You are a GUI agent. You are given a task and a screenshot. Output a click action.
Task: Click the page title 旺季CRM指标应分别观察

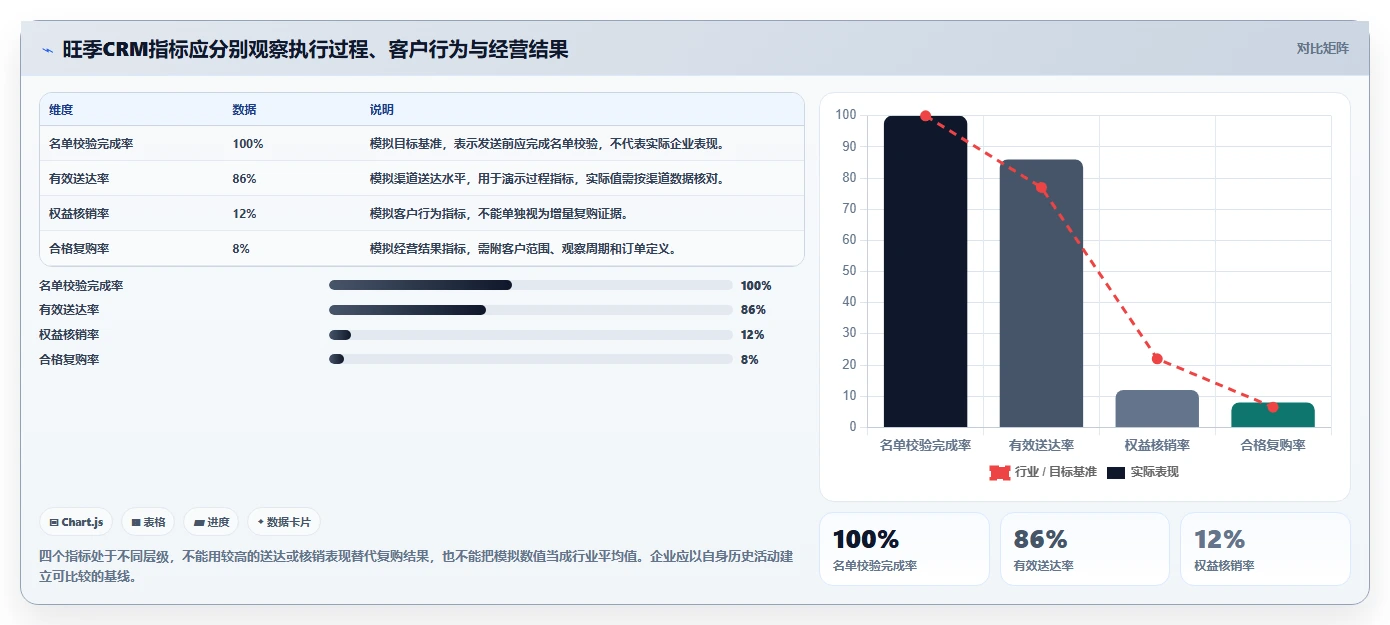315,49
